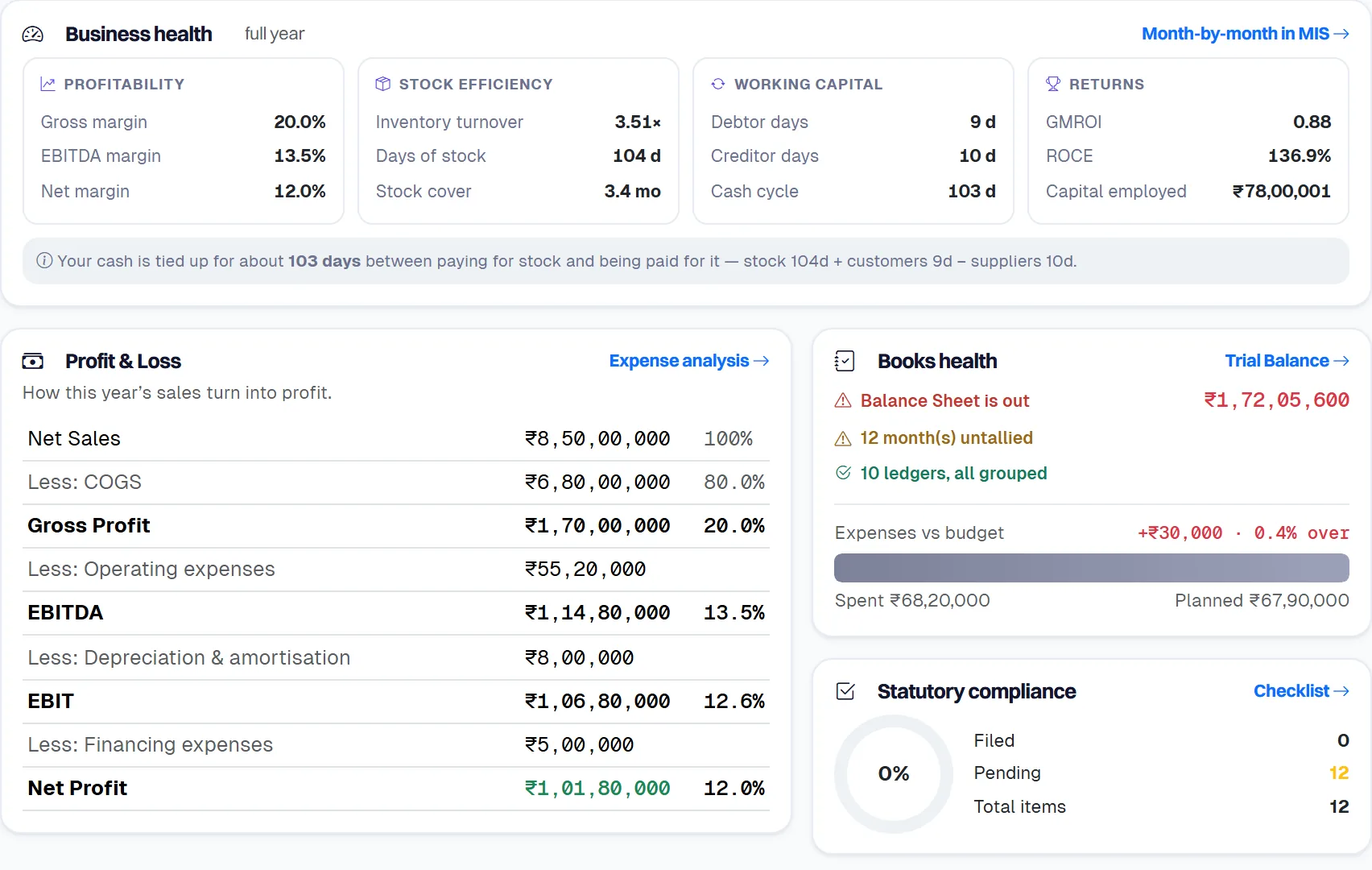Click the Pending count 12
The width and height of the screenshot is (1372, 870).
coord(1339,773)
